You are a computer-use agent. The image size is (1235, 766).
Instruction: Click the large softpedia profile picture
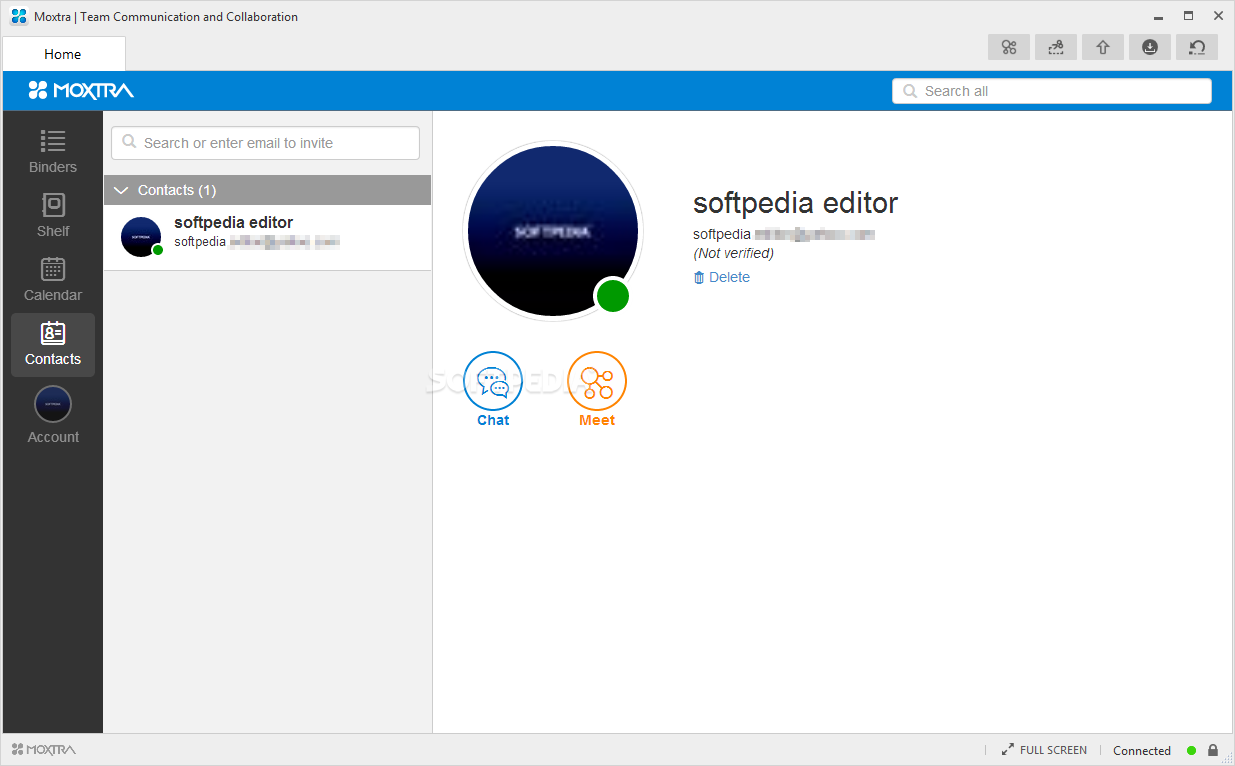pos(553,231)
